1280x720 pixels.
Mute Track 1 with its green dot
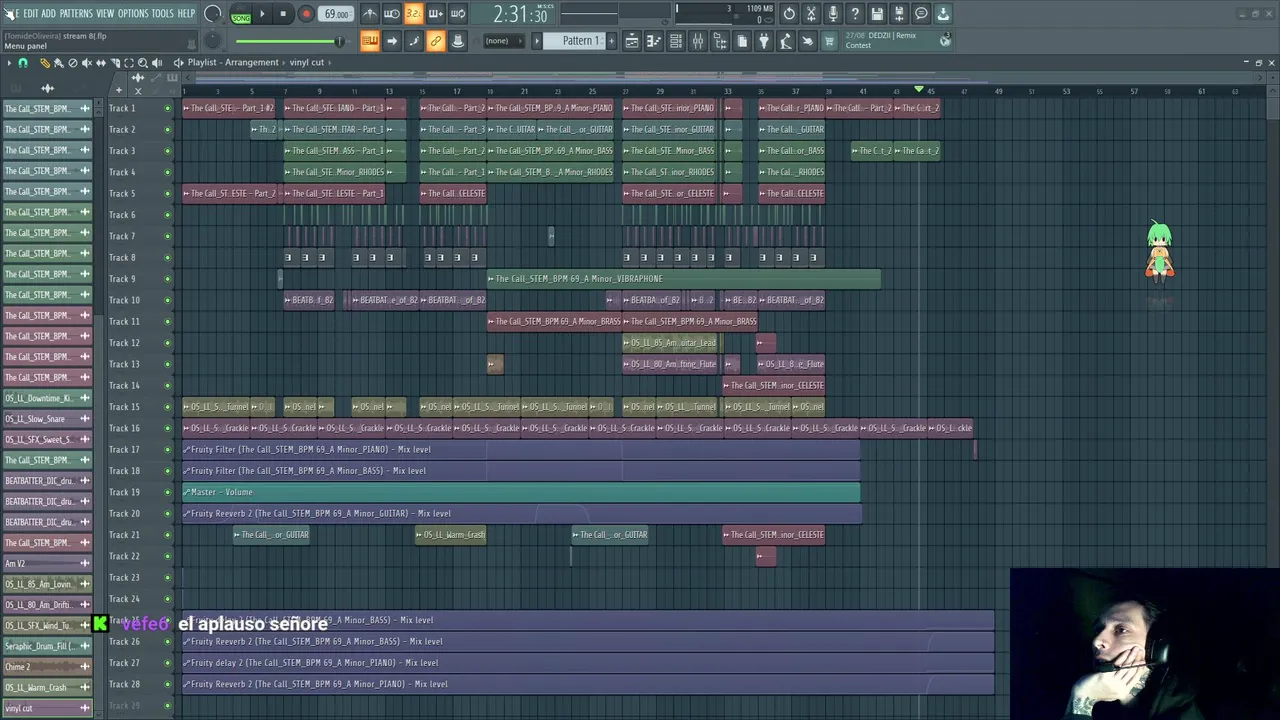coord(167,108)
